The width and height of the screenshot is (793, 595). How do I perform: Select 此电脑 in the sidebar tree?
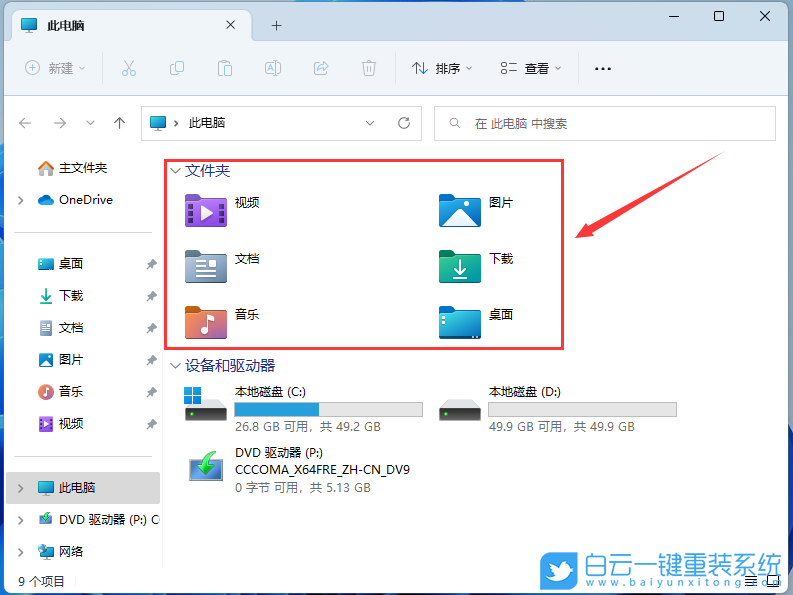83,488
